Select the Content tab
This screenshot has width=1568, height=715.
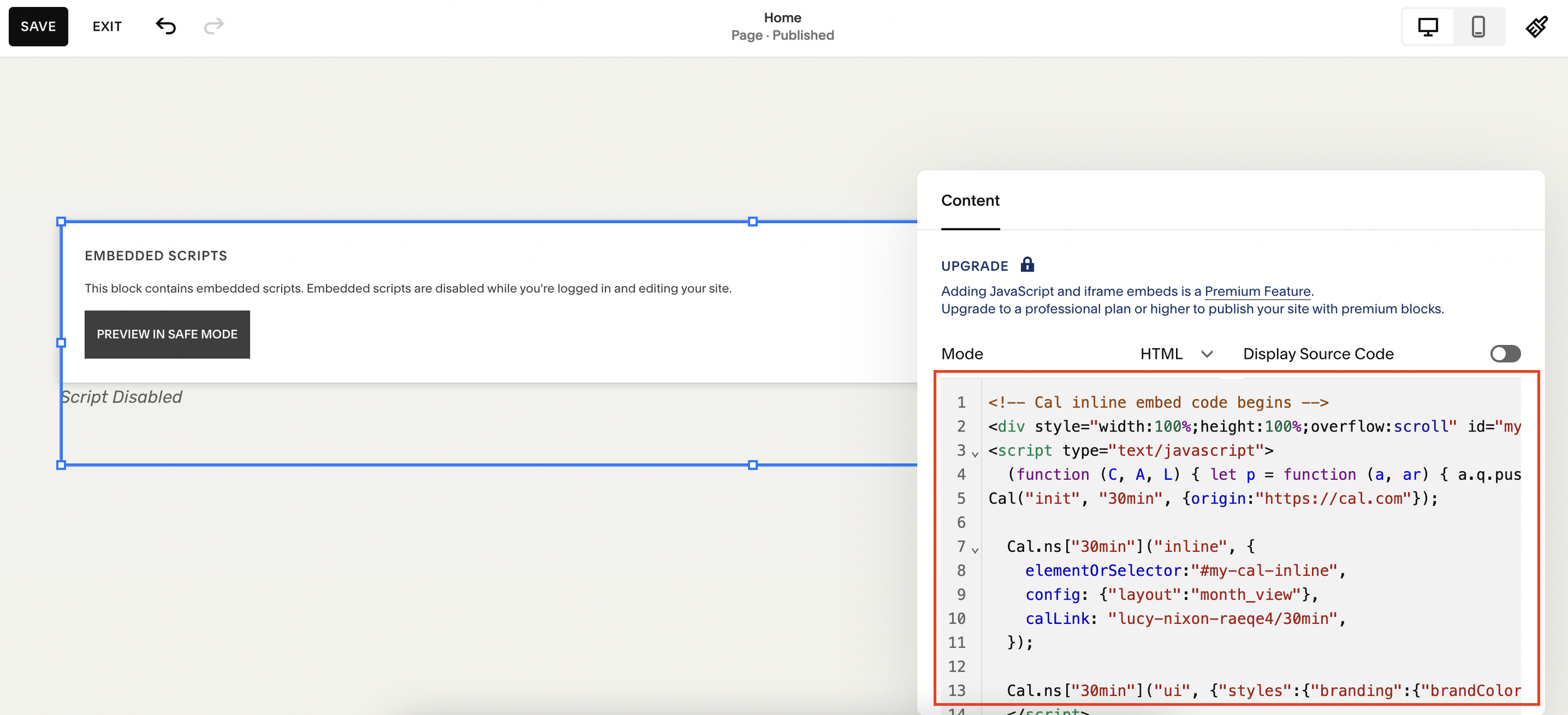[970, 201]
